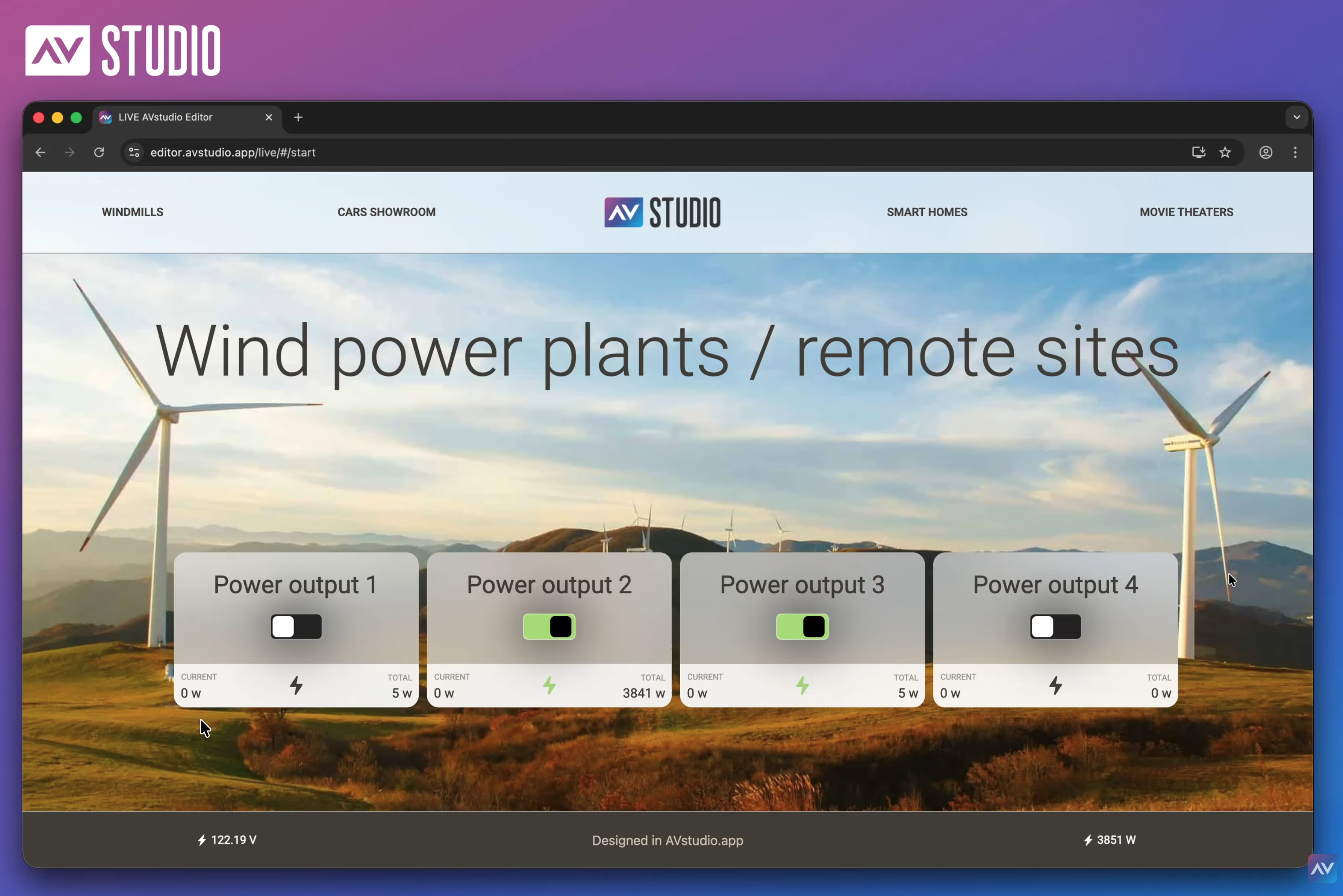
Task: Enable the Power output 4 switch
Action: coord(1055,627)
